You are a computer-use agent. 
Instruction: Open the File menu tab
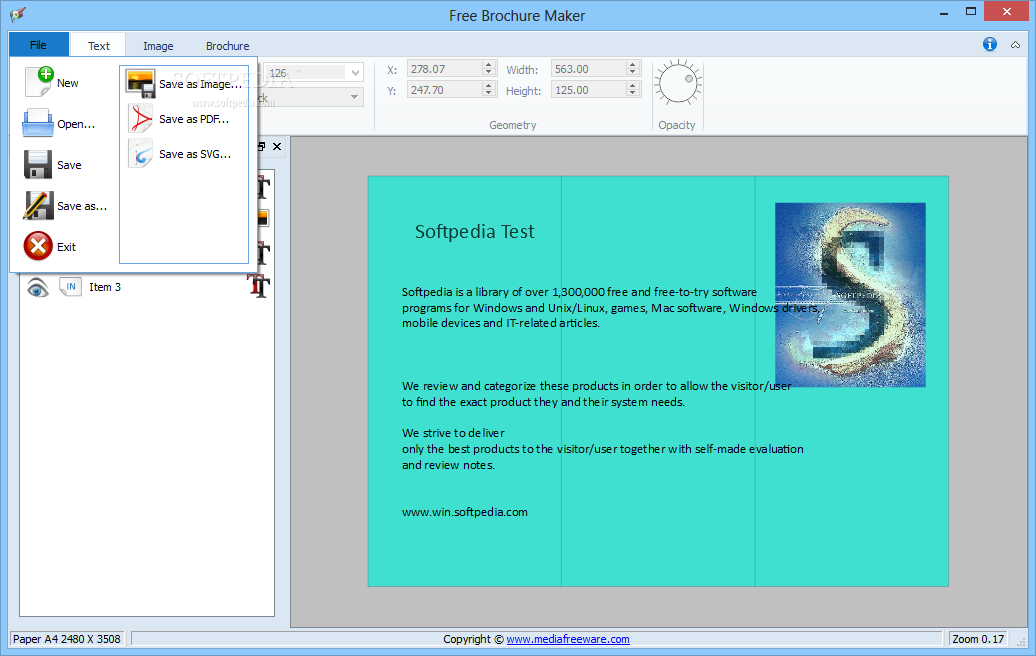[x=38, y=45]
